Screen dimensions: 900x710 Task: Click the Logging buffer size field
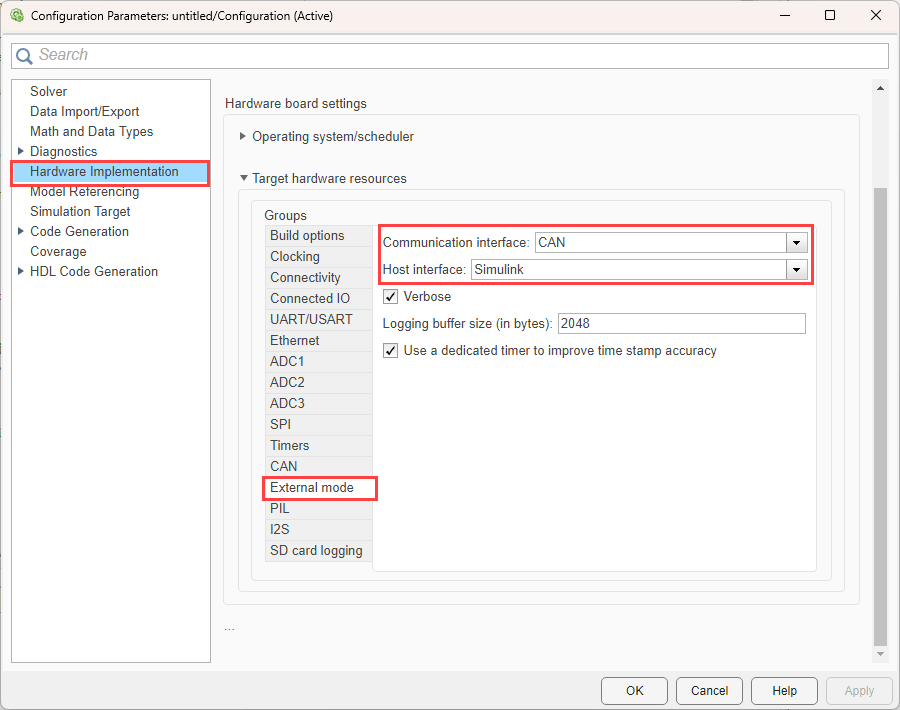point(680,324)
